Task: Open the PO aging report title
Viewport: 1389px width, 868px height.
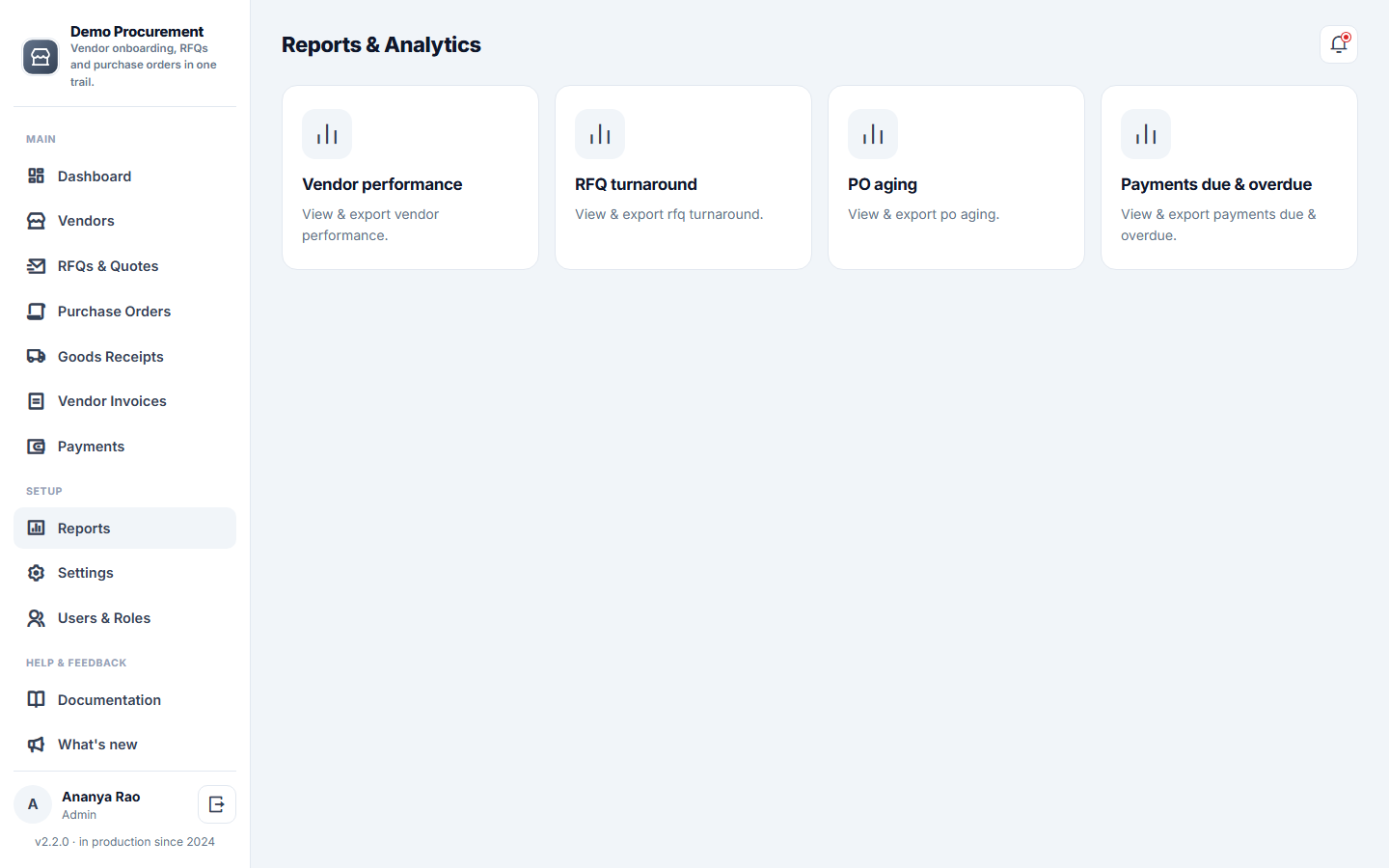Action: tap(883, 184)
